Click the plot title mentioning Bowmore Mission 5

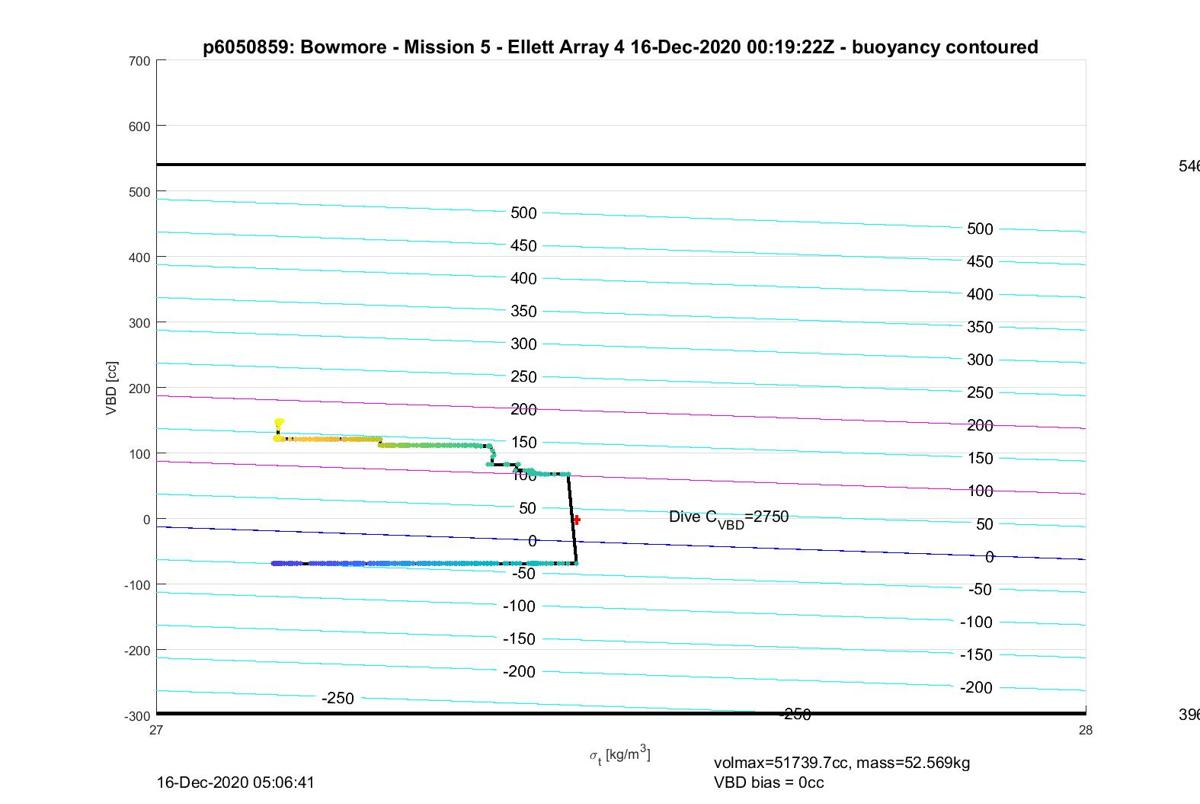point(620,47)
